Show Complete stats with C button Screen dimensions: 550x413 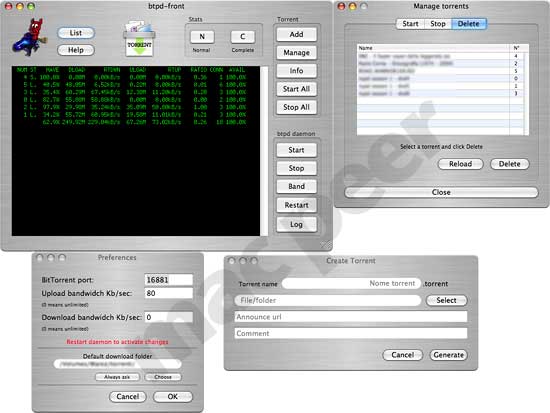243,36
